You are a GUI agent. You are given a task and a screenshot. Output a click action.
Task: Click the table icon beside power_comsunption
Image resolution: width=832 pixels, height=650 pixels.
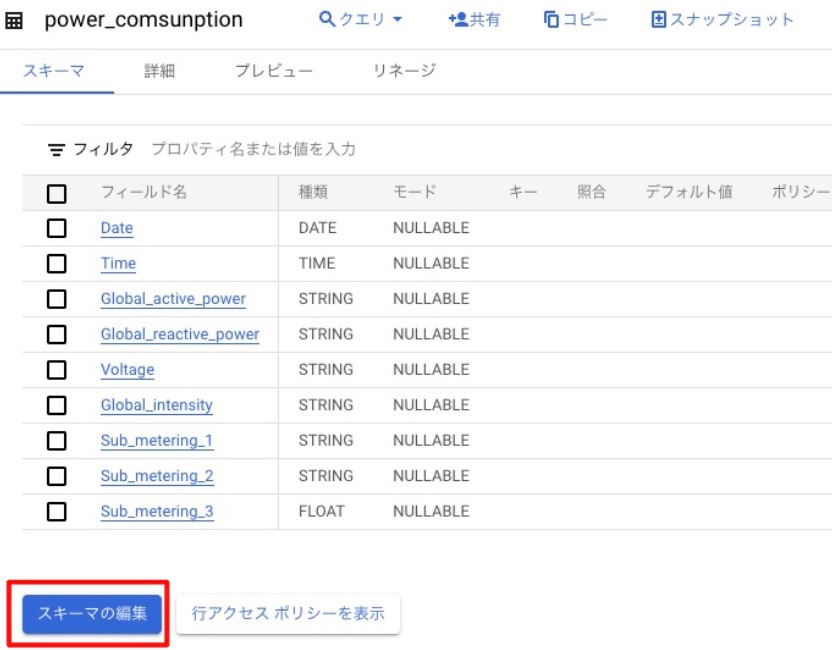(14, 21)
